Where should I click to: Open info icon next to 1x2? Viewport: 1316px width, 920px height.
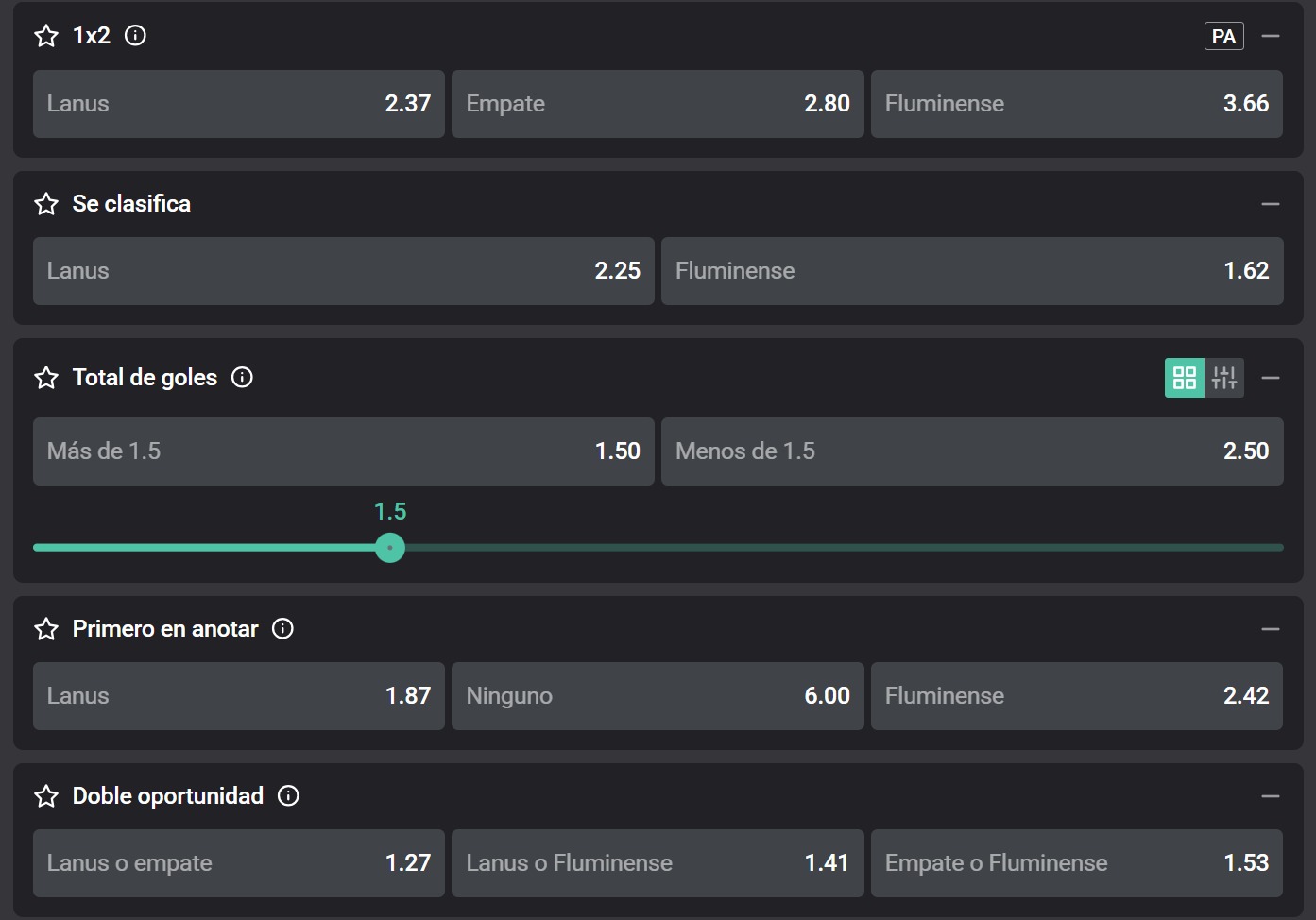pos(136,36)
